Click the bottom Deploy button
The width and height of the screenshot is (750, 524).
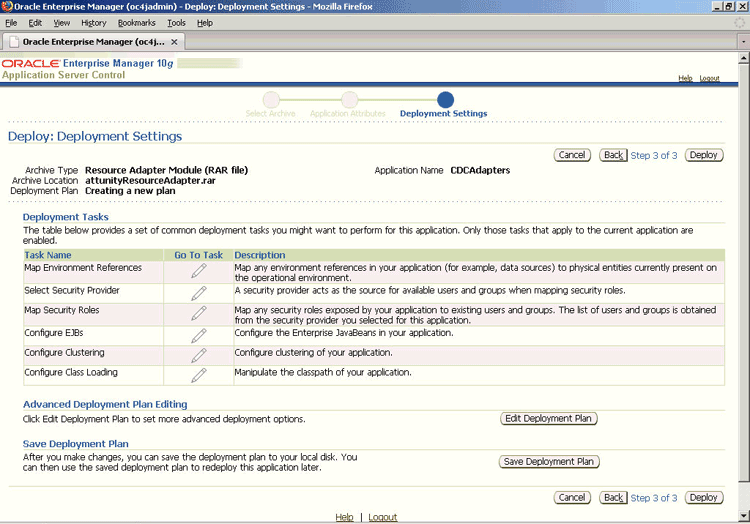click(704, 497)
